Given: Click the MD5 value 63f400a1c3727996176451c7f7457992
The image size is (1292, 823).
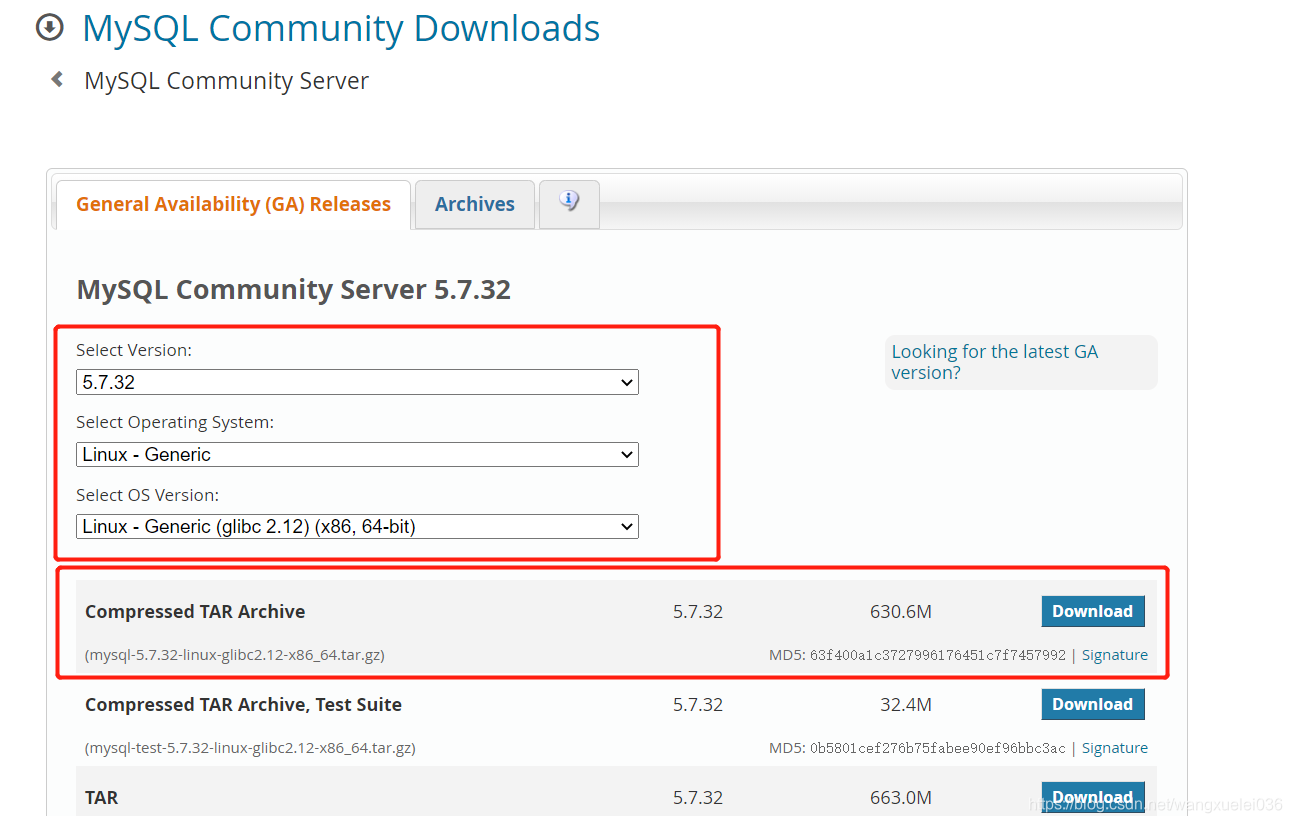Looking at the screenshot, I should [938, 655].
